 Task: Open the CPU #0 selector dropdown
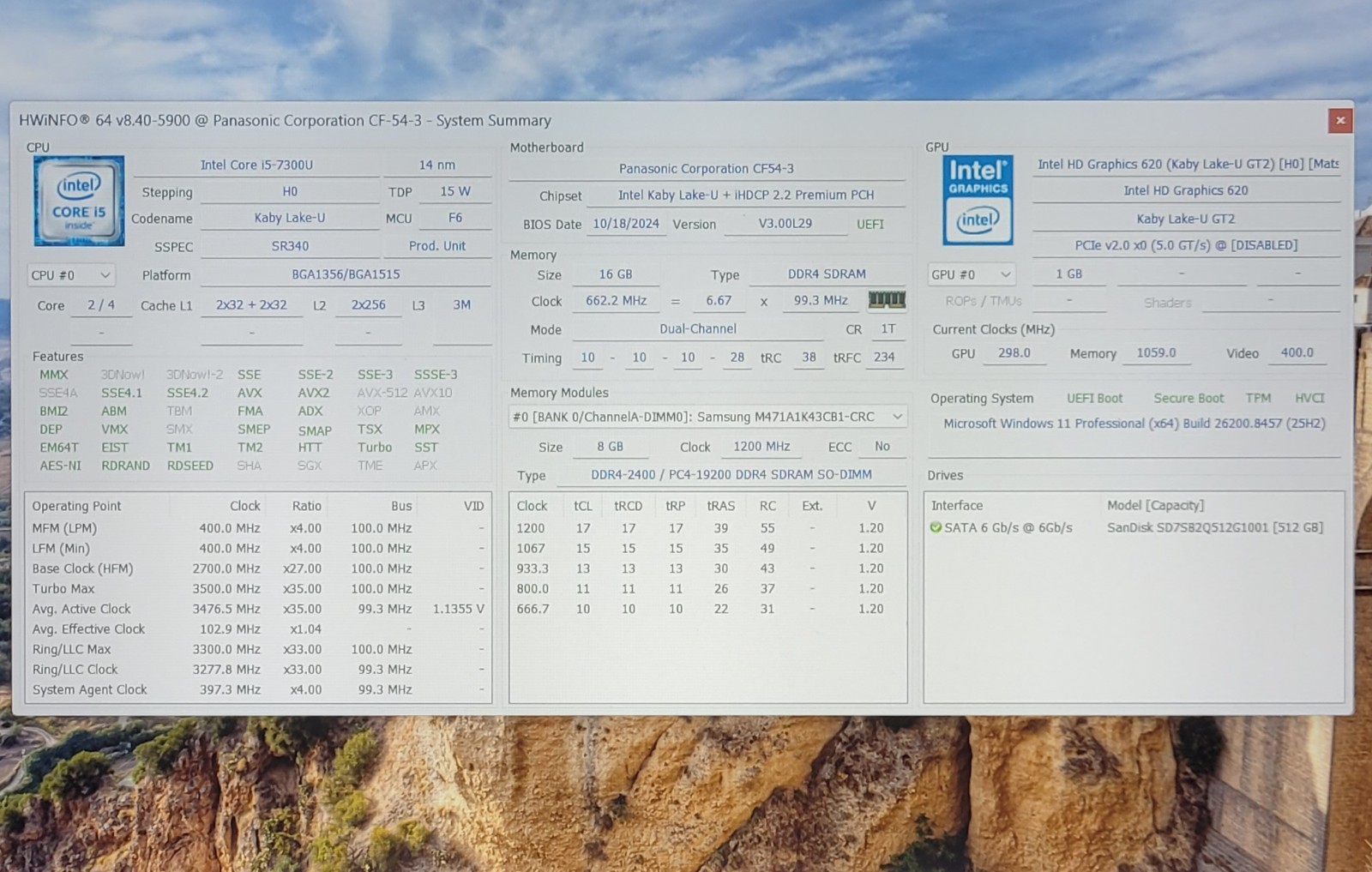click(x=71, y=275)
